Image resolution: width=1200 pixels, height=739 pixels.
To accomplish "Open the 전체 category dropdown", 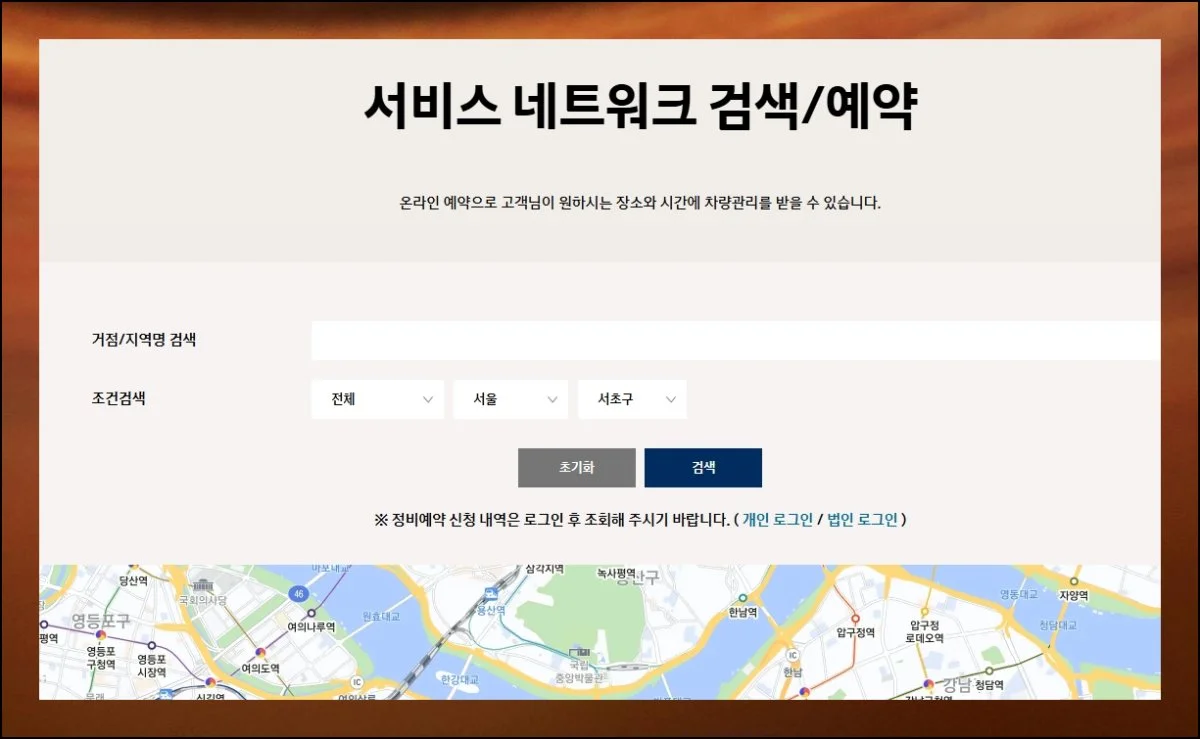I will (x=378, y=399).
